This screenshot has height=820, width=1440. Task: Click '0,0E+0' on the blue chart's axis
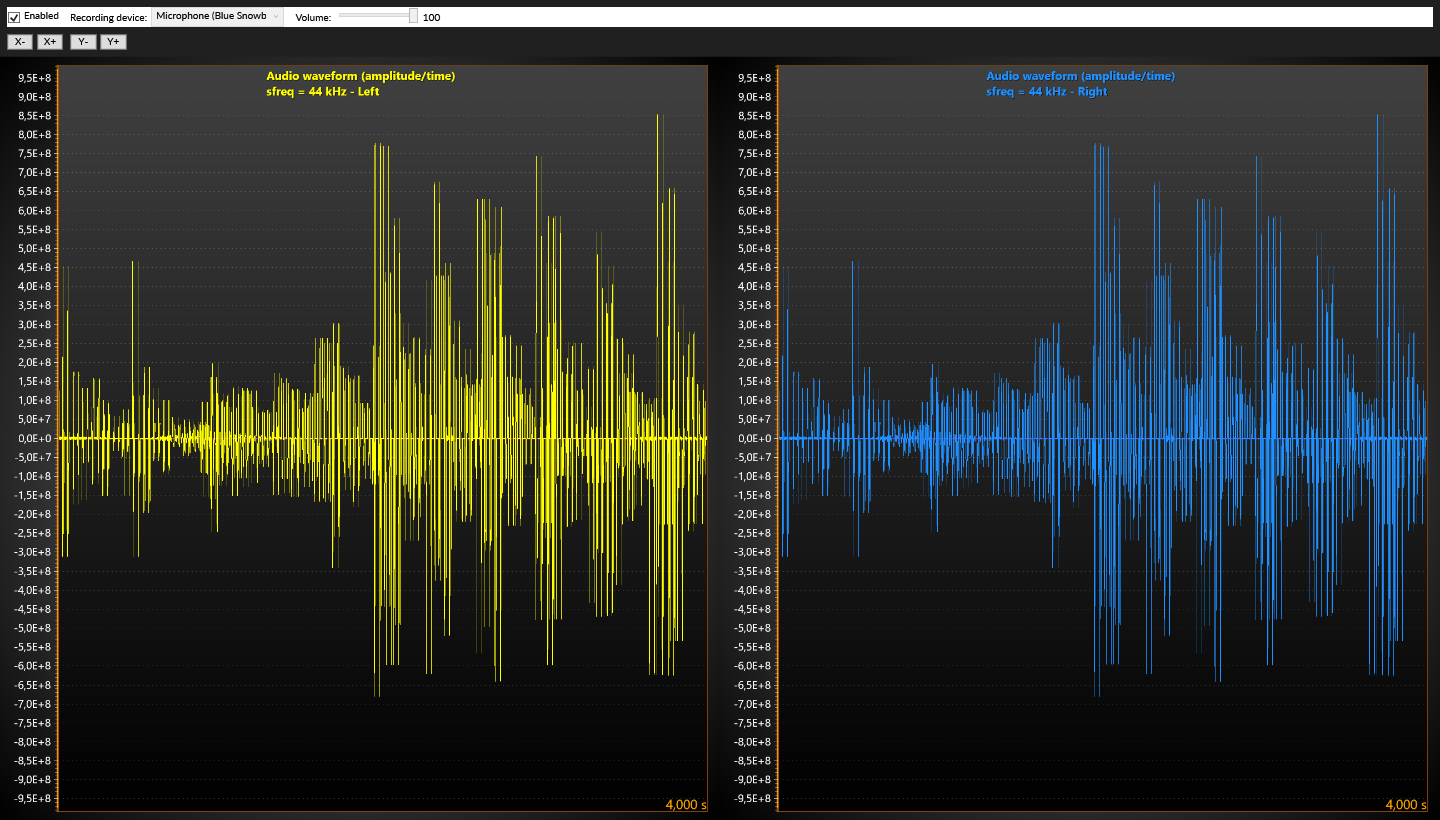pos(755,438)
